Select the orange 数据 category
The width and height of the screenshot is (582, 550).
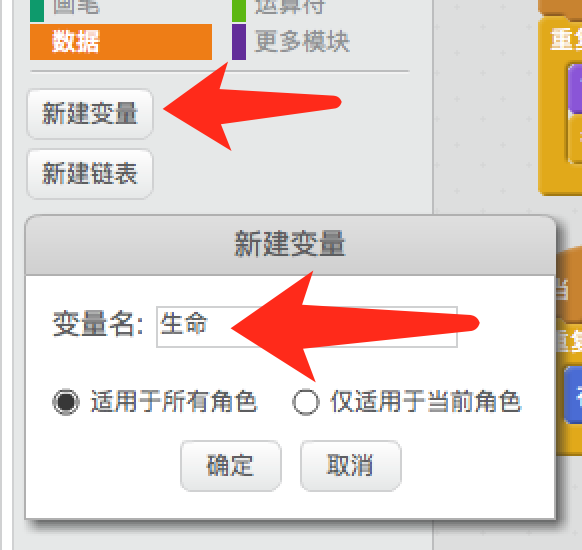(x=121, y=42)
